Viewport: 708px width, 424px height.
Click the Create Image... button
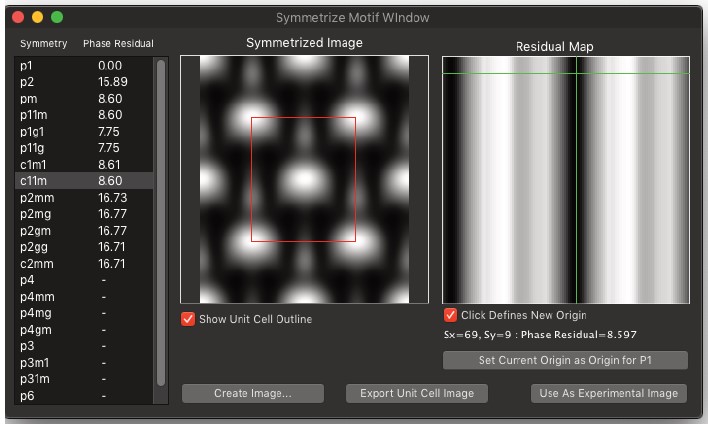tap(253, 393)
